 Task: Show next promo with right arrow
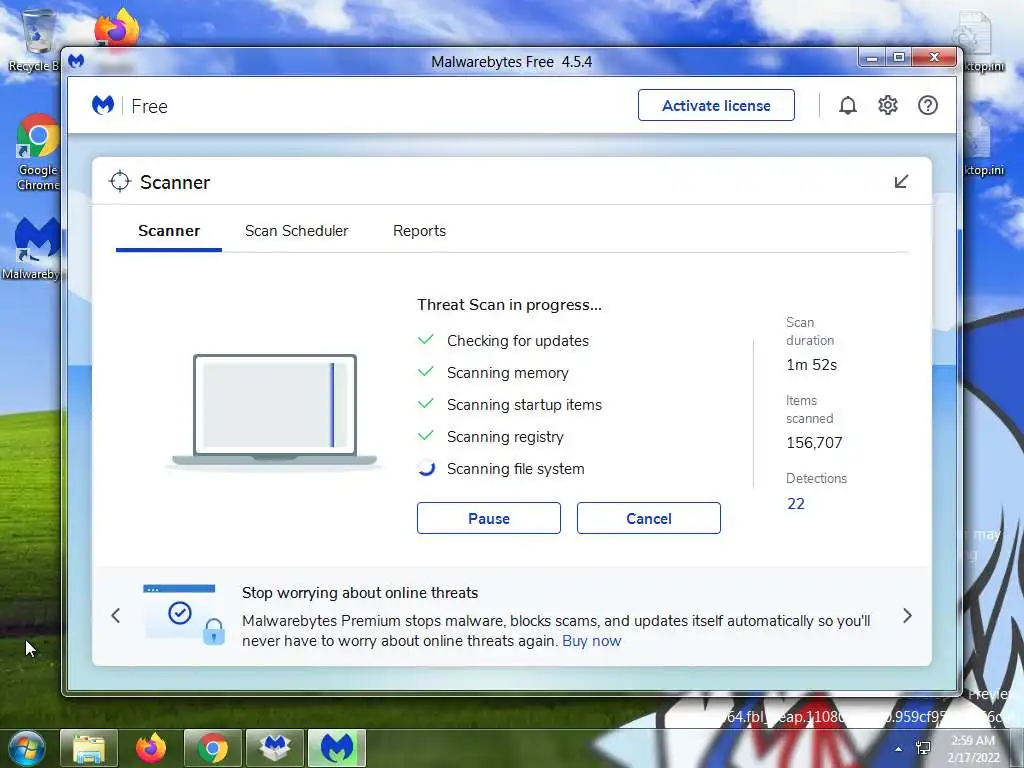[907, 615]
